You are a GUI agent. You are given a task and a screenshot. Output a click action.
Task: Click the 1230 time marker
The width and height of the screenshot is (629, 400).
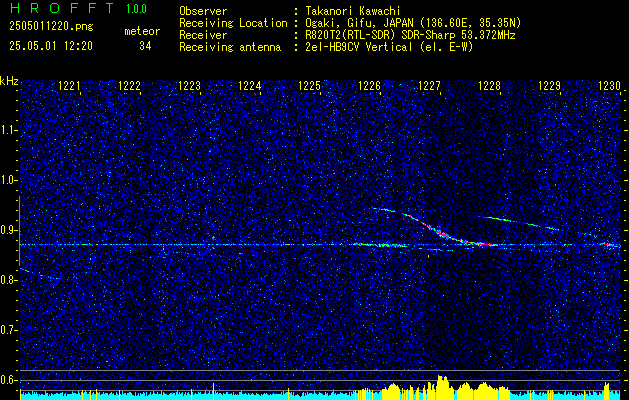click(609, 86)
